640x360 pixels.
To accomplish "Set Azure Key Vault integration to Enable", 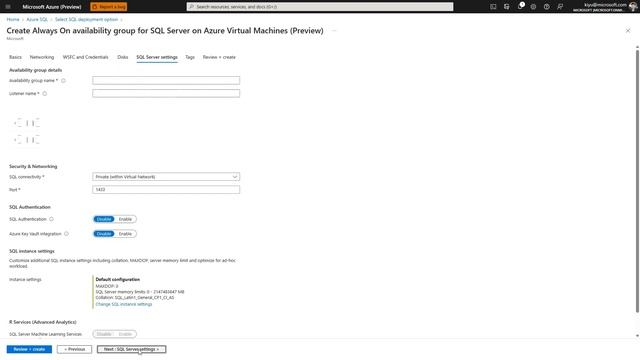I will click(x=125, y=234).
